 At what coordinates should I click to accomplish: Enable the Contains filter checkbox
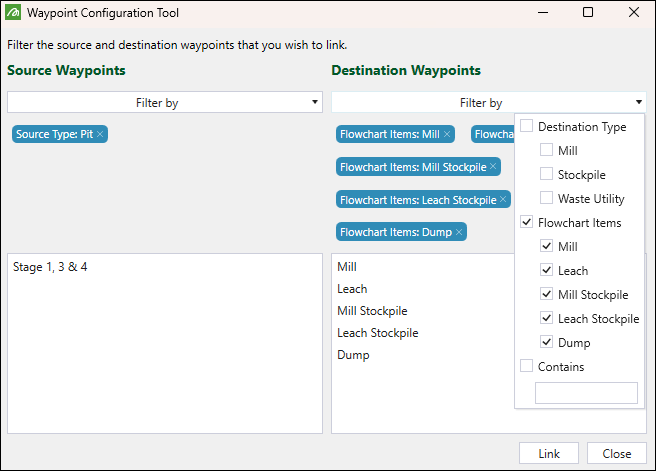(527, 367)
